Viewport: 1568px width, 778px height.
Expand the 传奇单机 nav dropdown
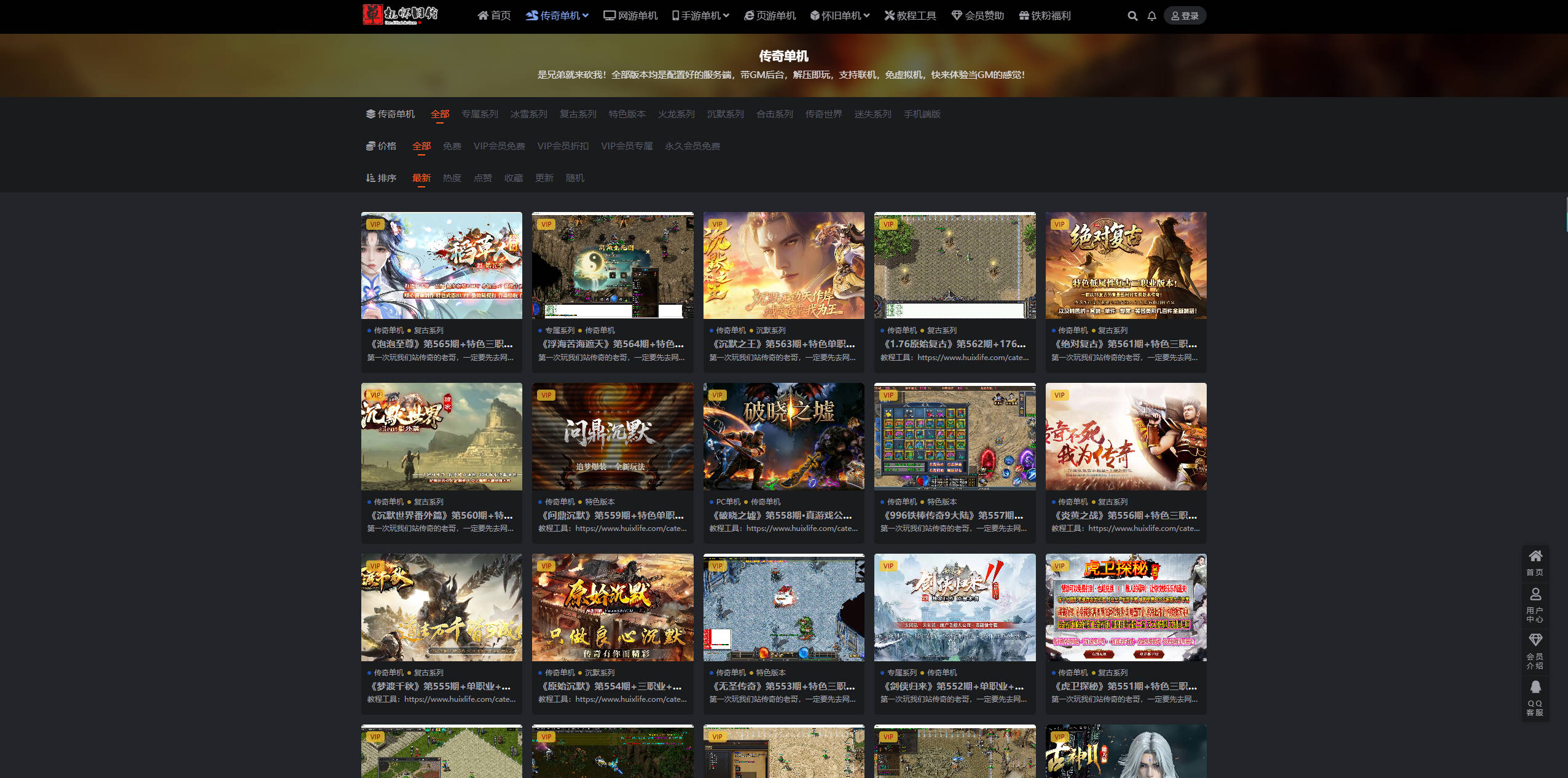[x=557, y=16]
